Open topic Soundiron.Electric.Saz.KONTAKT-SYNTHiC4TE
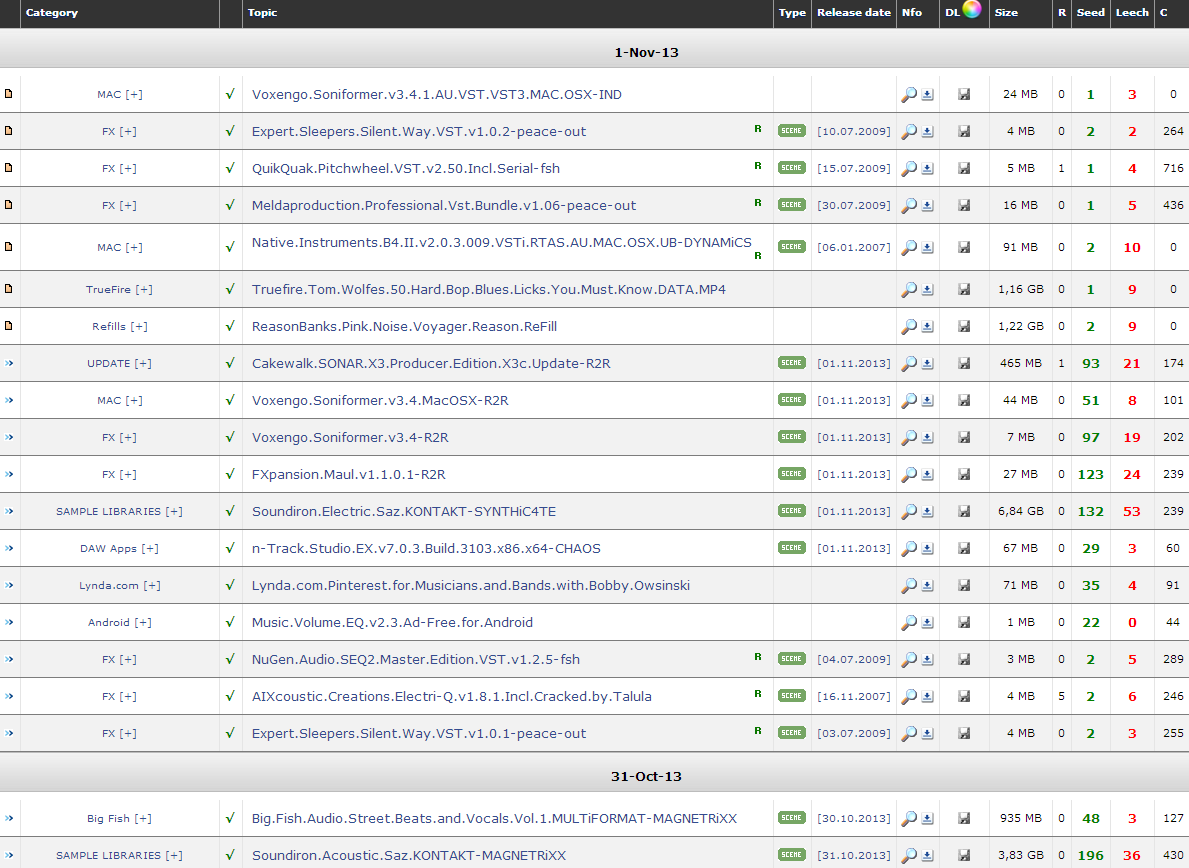The height and width of the screenshot is (868, 1189). point(403,512)
